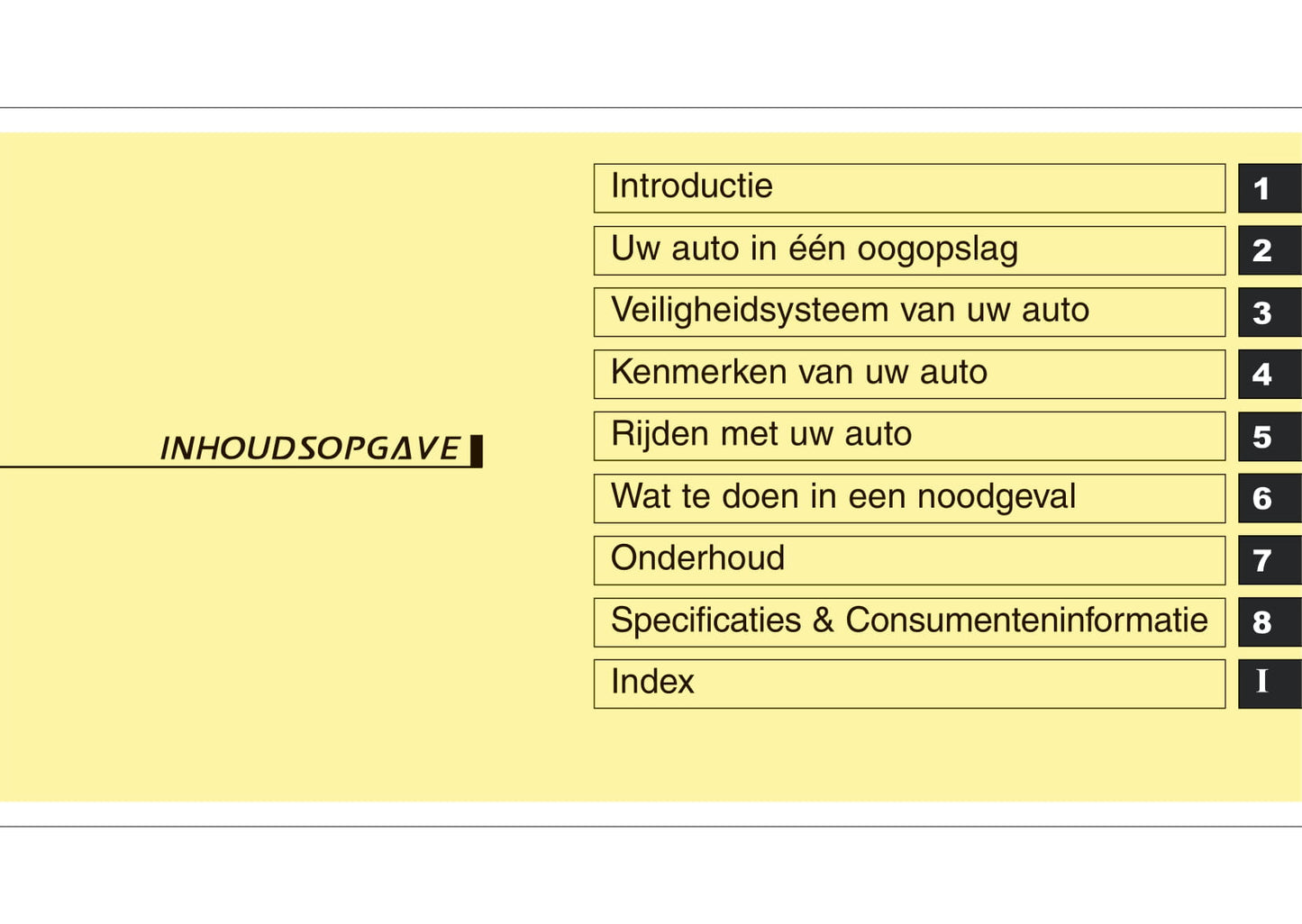Click the INHOUDSOPGAVE heading
1302x924 pixels.
click(309, 448)
